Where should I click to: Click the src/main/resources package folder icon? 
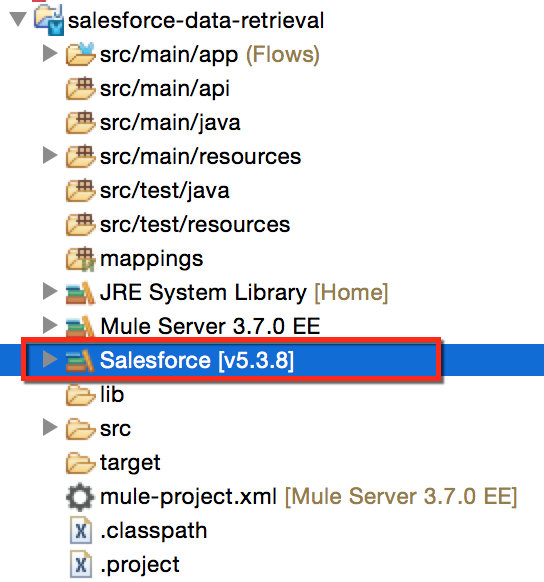click(81, 156)
